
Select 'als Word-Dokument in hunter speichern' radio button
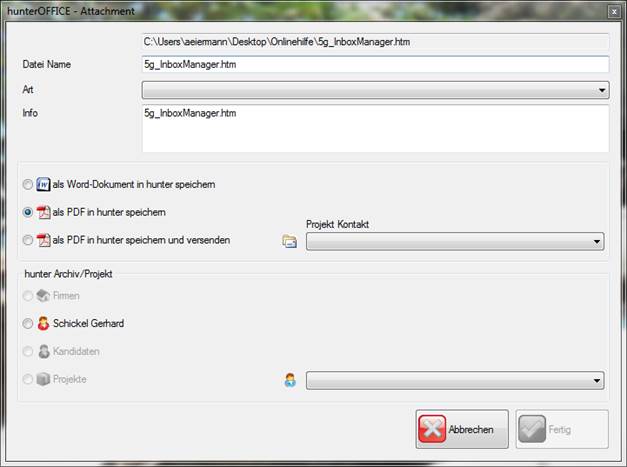coord(27,185)
